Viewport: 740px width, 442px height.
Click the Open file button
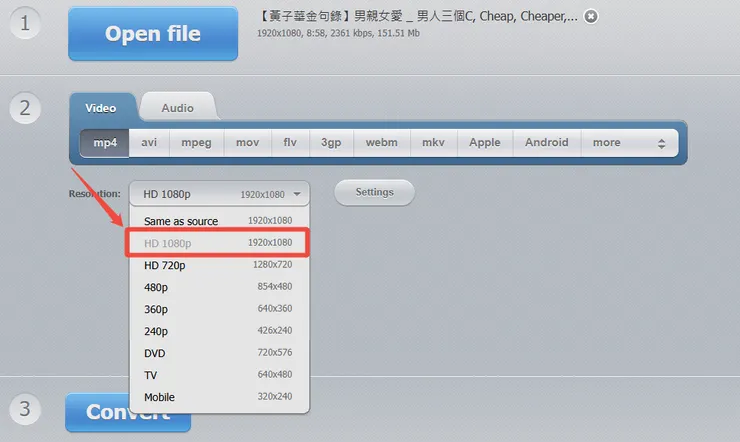[x=153, y=33]
